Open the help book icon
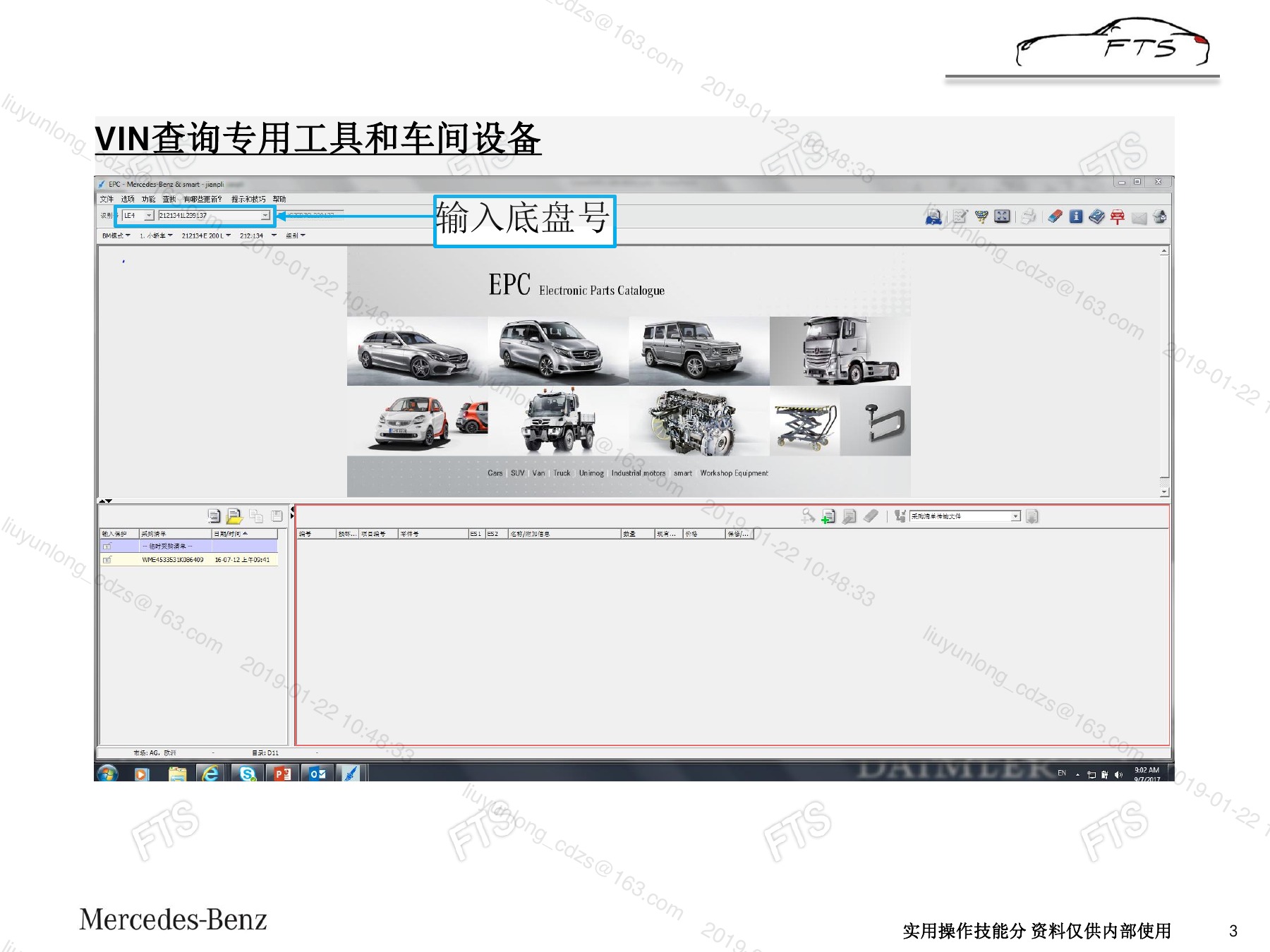 tap(1096, 216)
